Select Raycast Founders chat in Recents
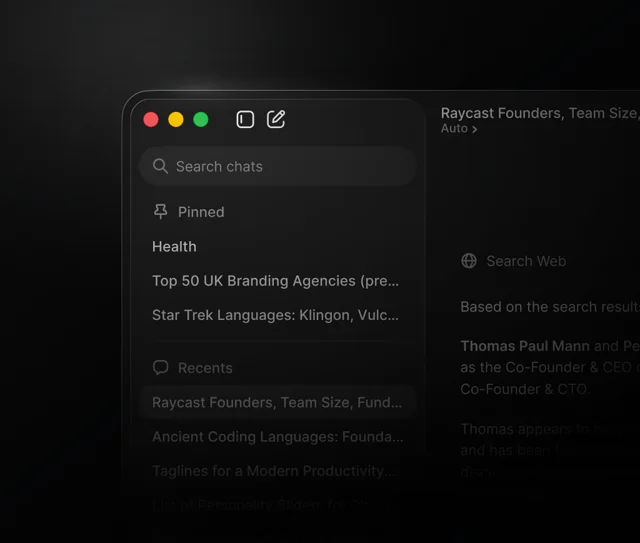640x543 pixels. coord(278,403)
